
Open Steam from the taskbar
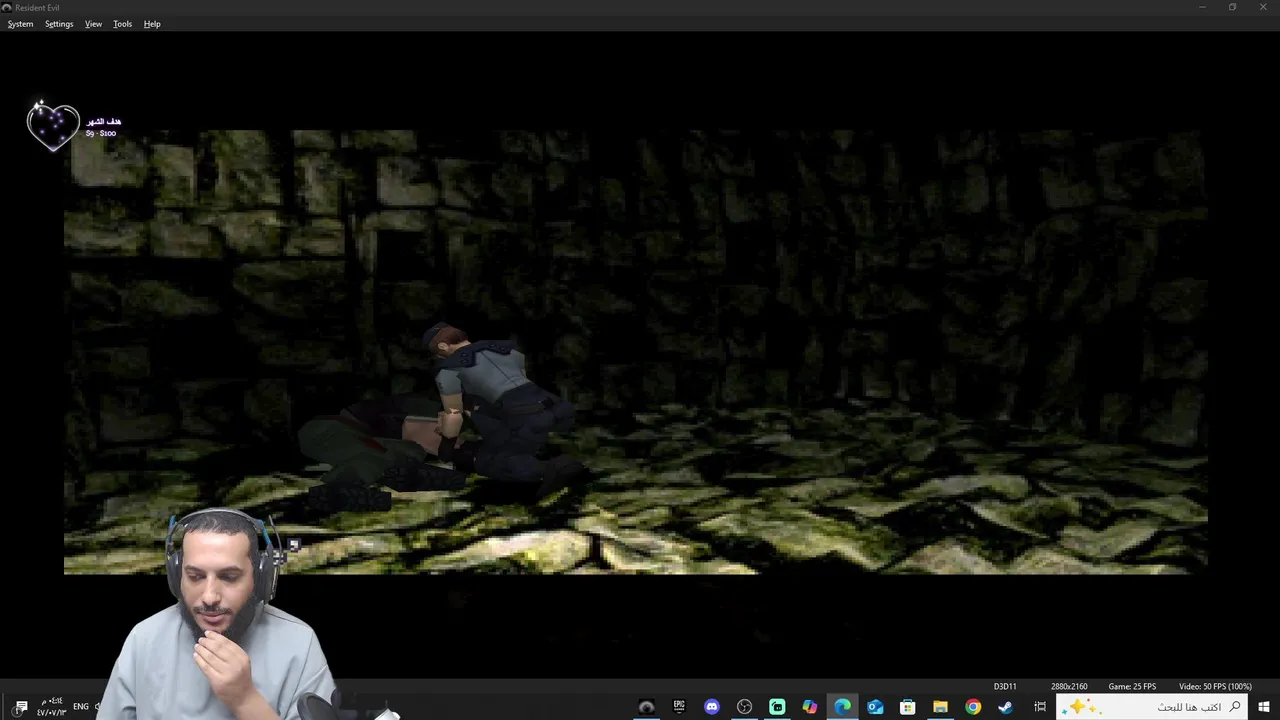point(1005,707)
